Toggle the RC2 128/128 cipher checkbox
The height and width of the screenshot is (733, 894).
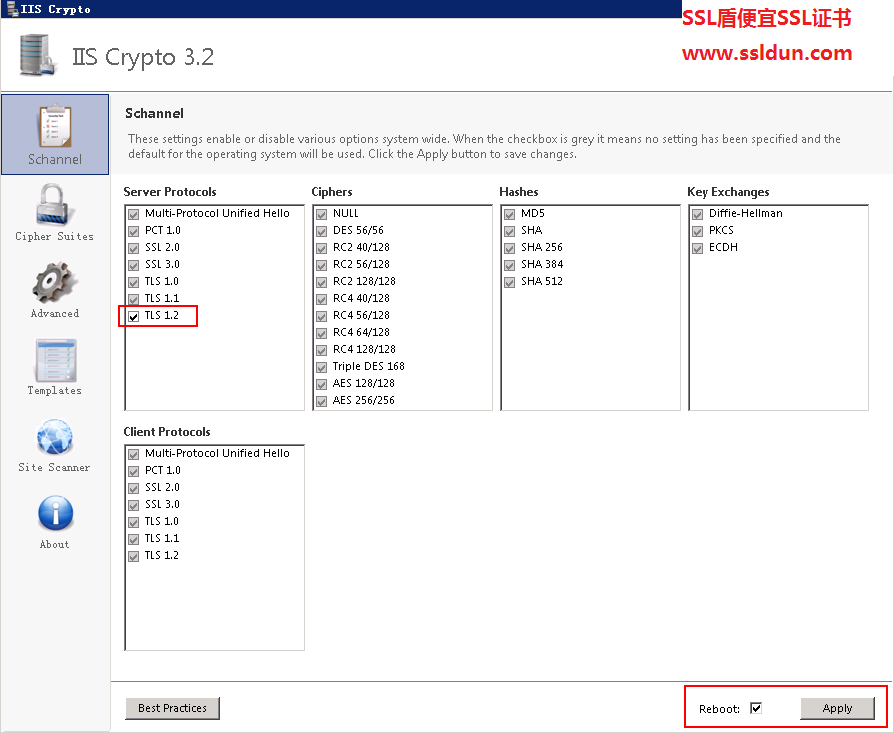click(322, 282)
